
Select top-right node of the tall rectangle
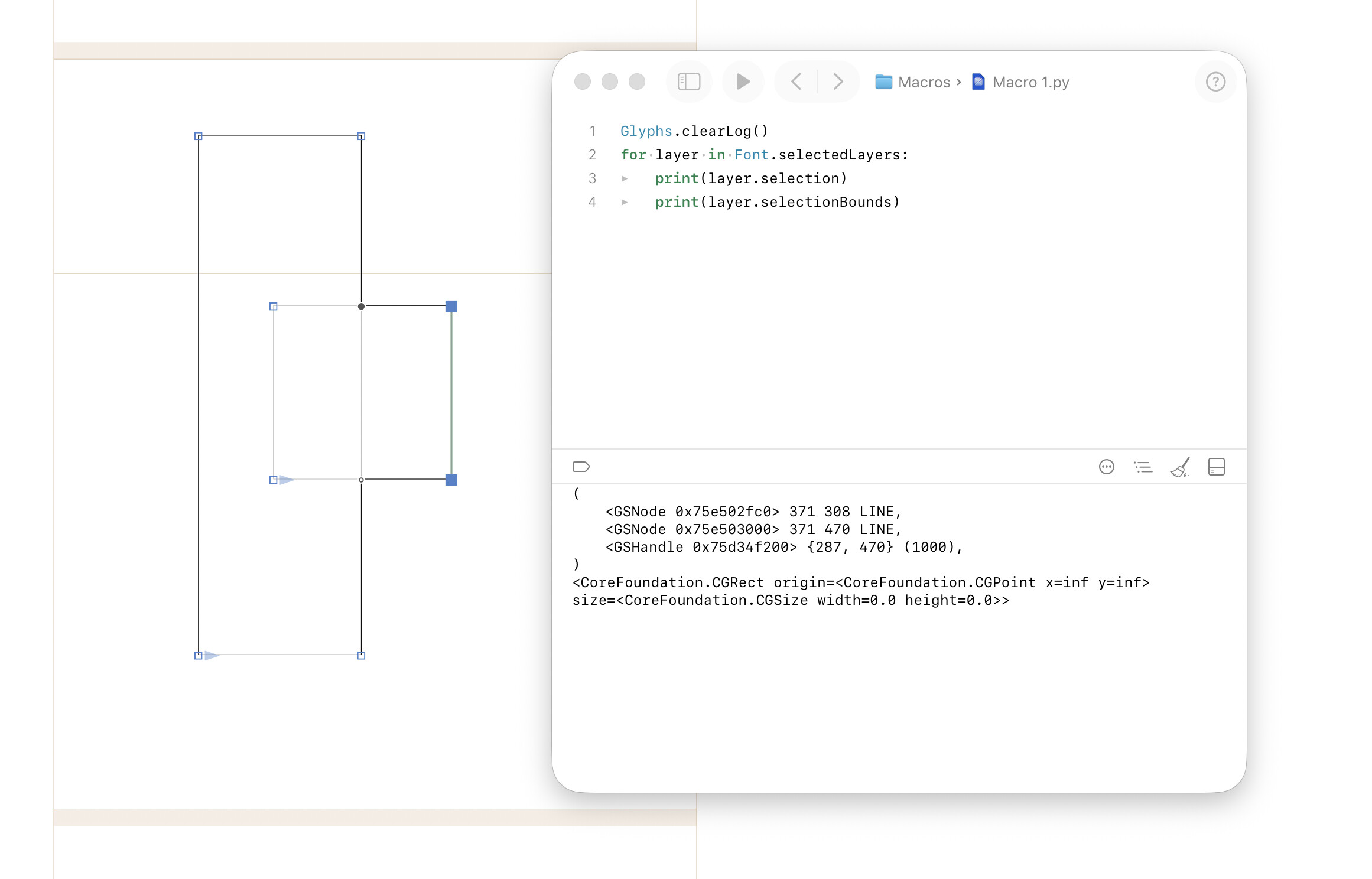(361, 136)
